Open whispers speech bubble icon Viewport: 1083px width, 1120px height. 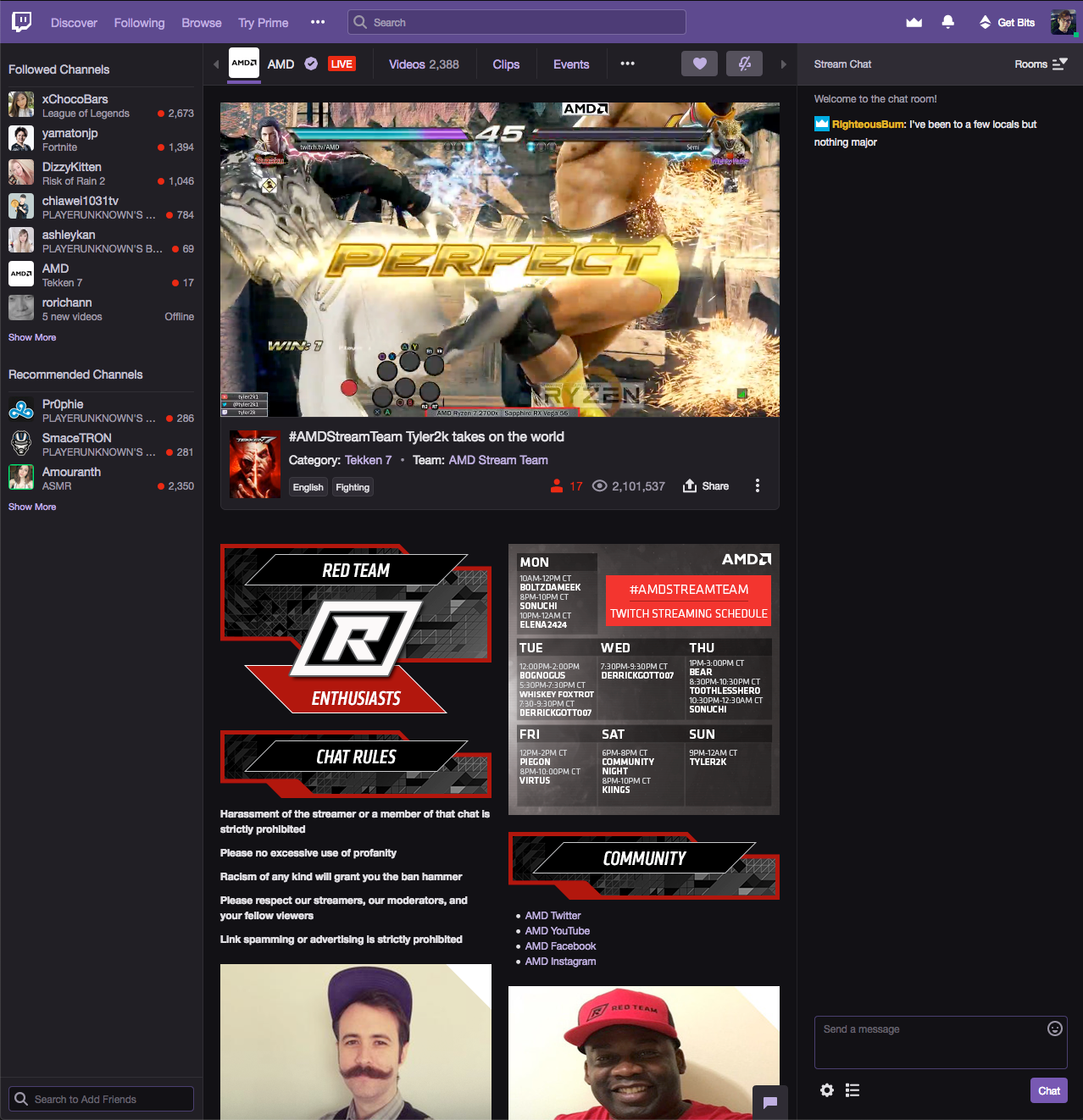[x=769, y=1102]
